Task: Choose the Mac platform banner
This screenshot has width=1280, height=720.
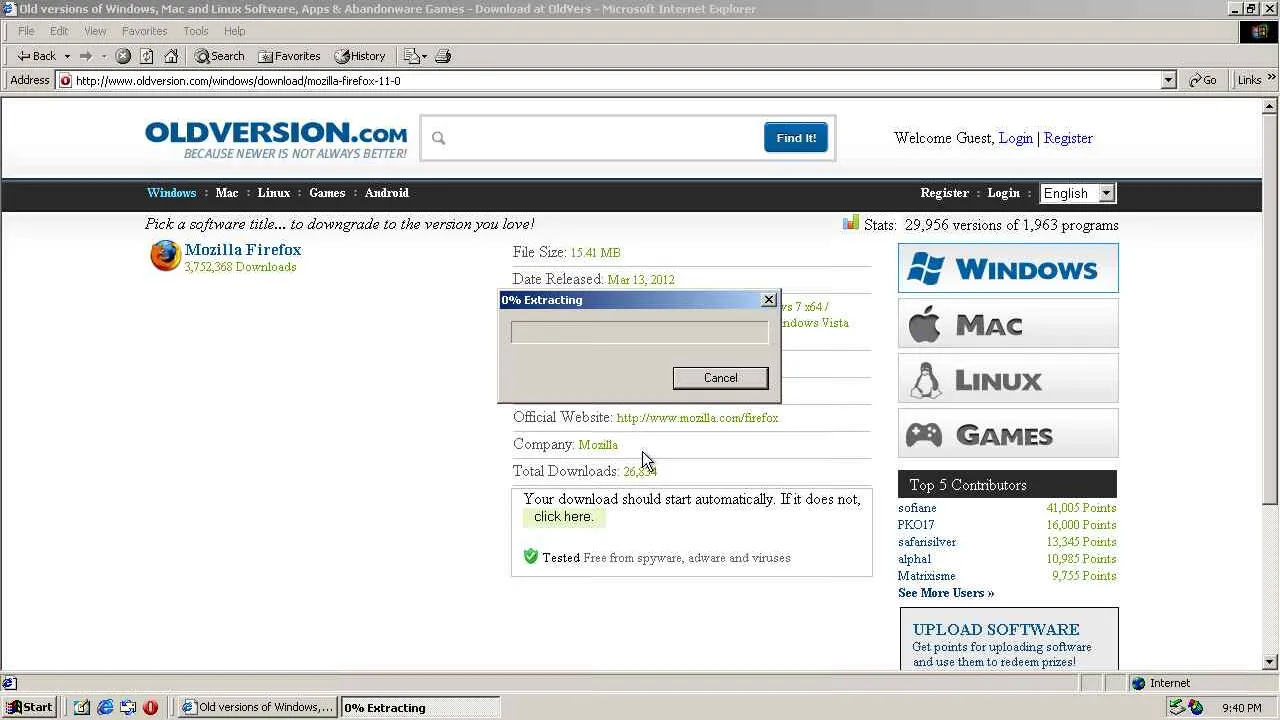Action: 1008,323
